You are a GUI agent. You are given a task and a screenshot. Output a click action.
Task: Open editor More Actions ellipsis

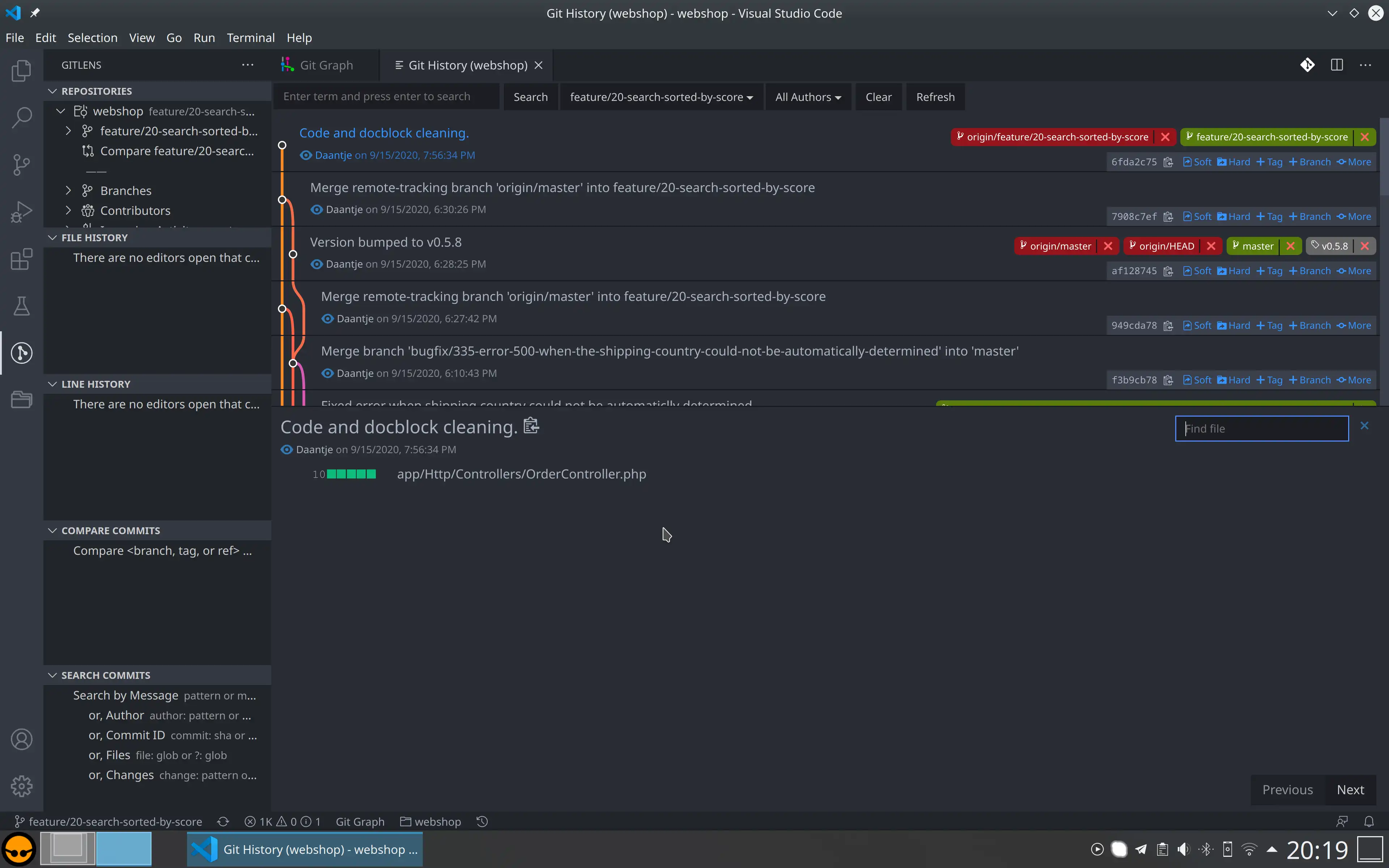click(1365, 65)
